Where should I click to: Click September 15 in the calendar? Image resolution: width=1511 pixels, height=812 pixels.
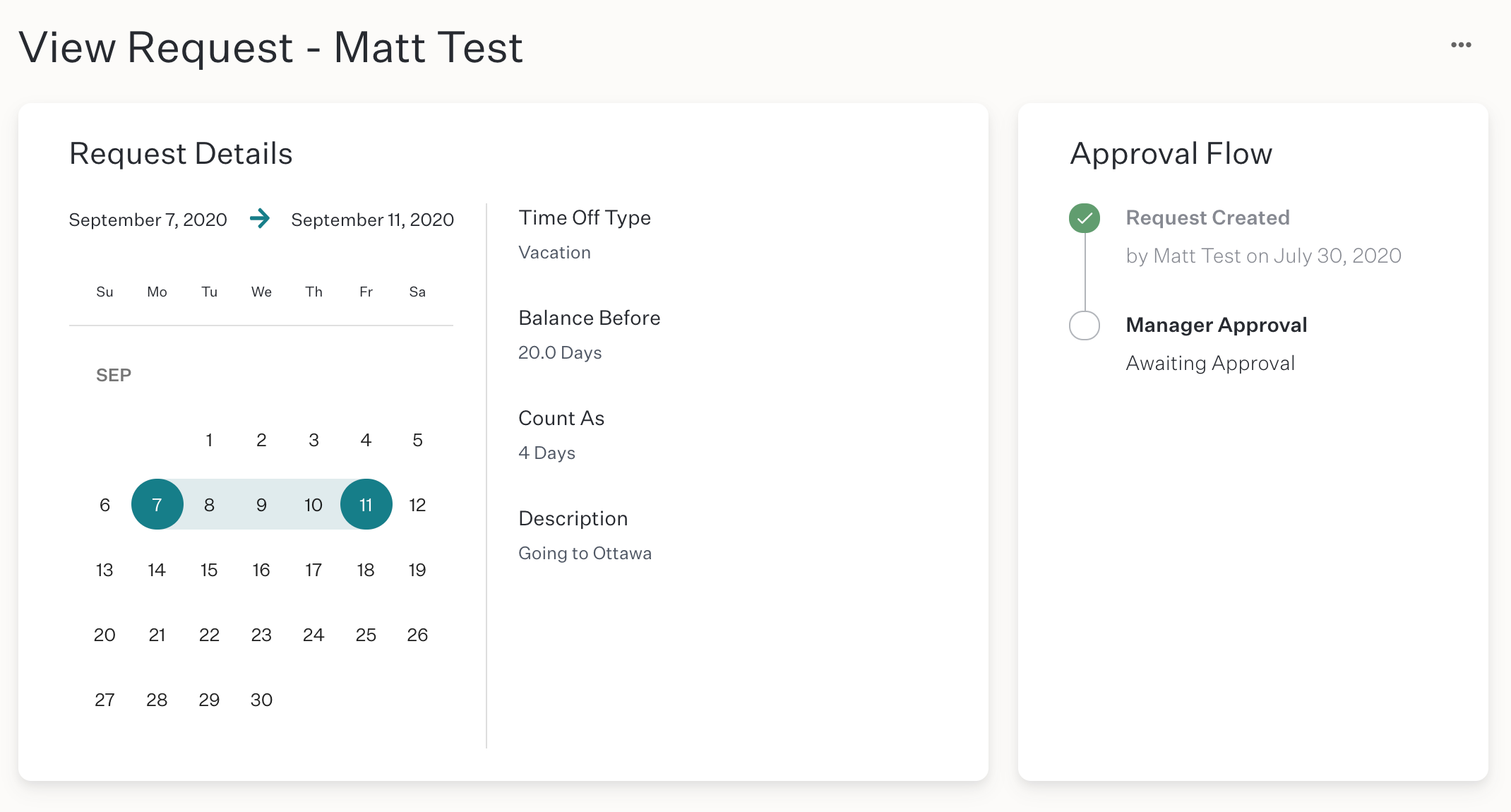[x=209, y=570]
